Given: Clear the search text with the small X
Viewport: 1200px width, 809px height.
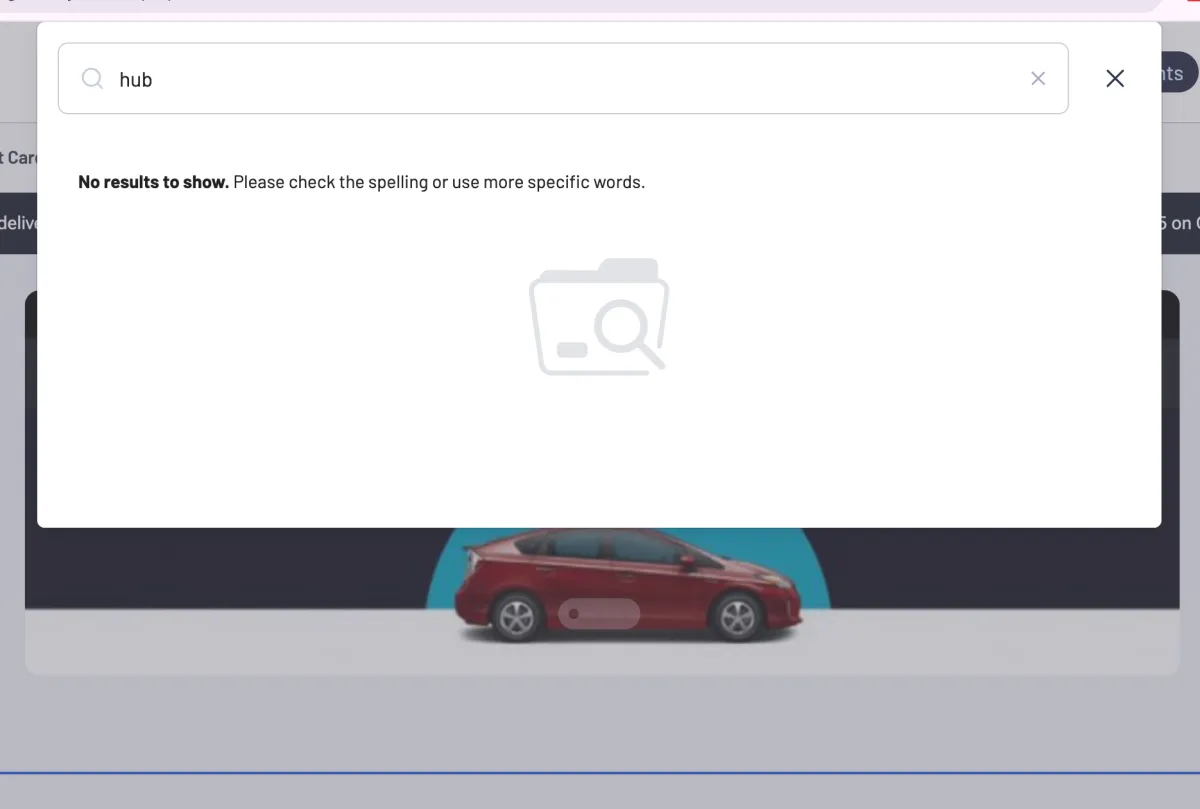Looking at the screenshot, I should 1038,79.
